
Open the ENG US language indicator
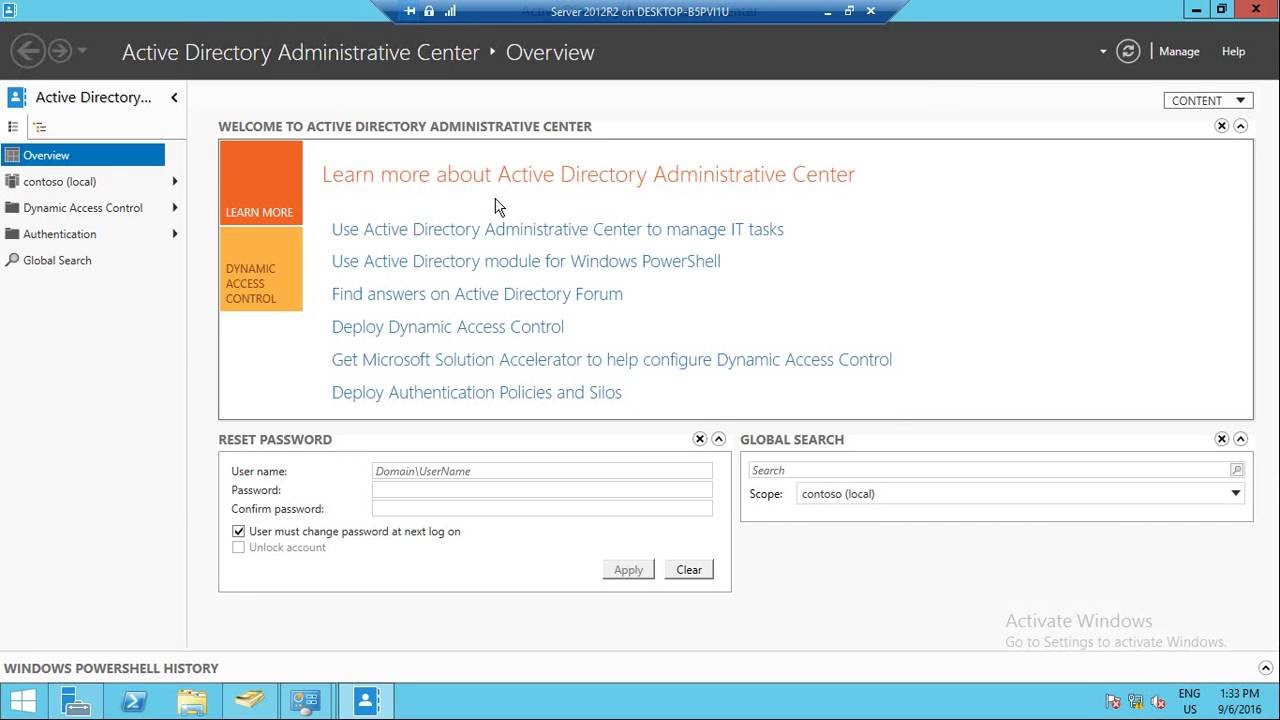1190,701
